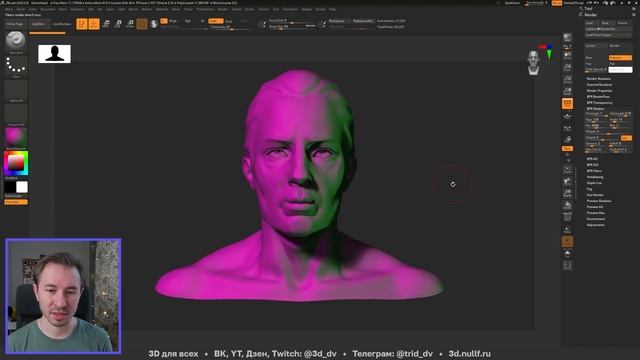The height and width of the screenshot is (360, 640).
Task: Click the Zoom3D view icon
Action: click(x=567, y=193)
